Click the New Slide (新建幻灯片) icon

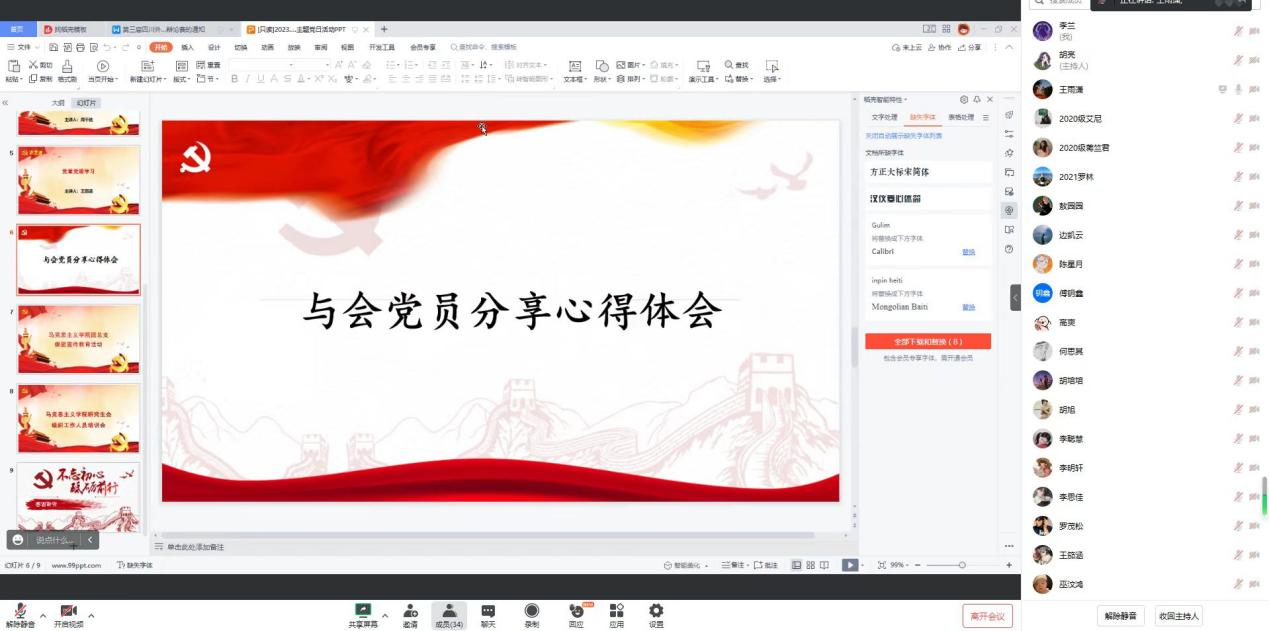point(147,67)
